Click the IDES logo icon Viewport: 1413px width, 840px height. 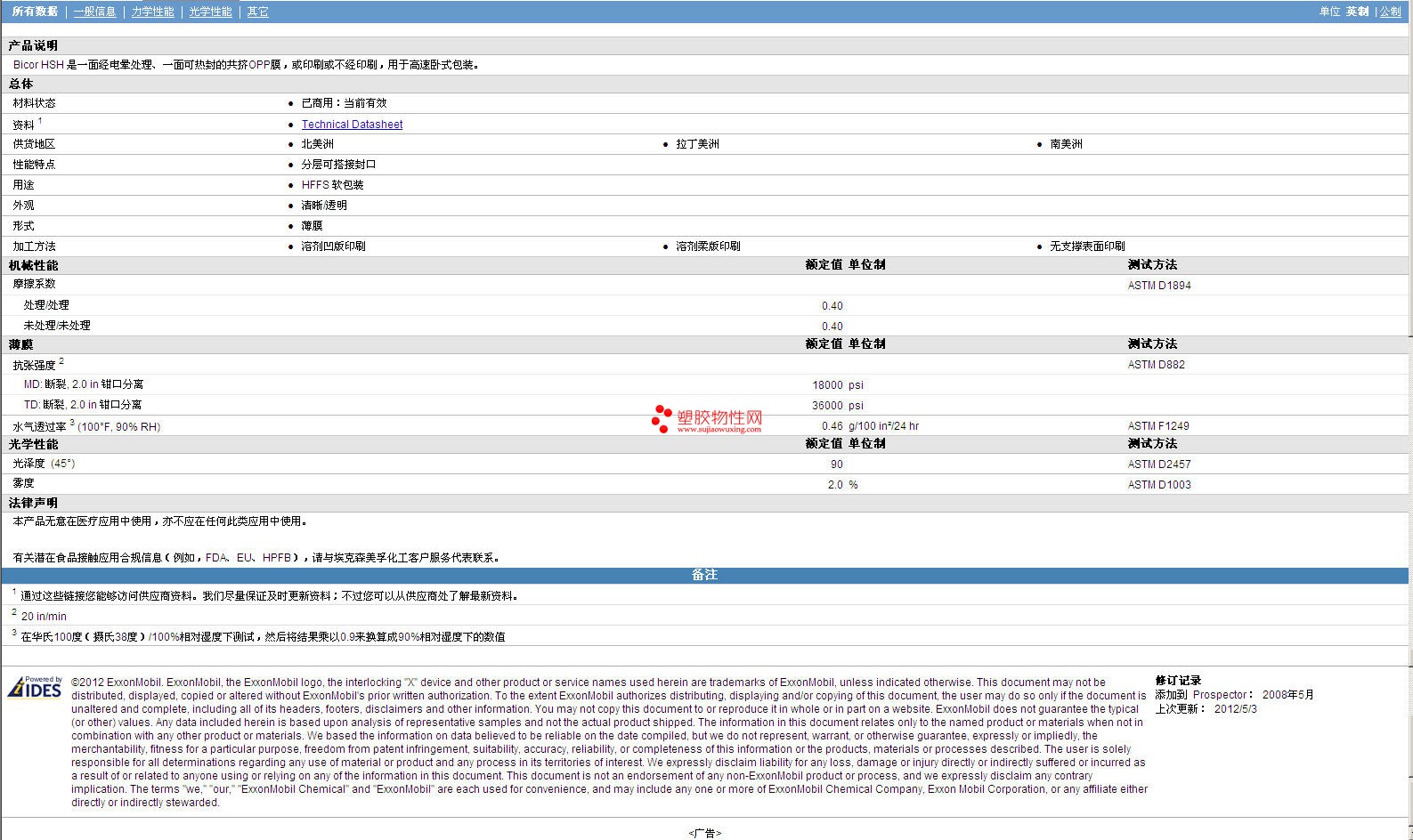pyautogui.click(x=35, y=688)
